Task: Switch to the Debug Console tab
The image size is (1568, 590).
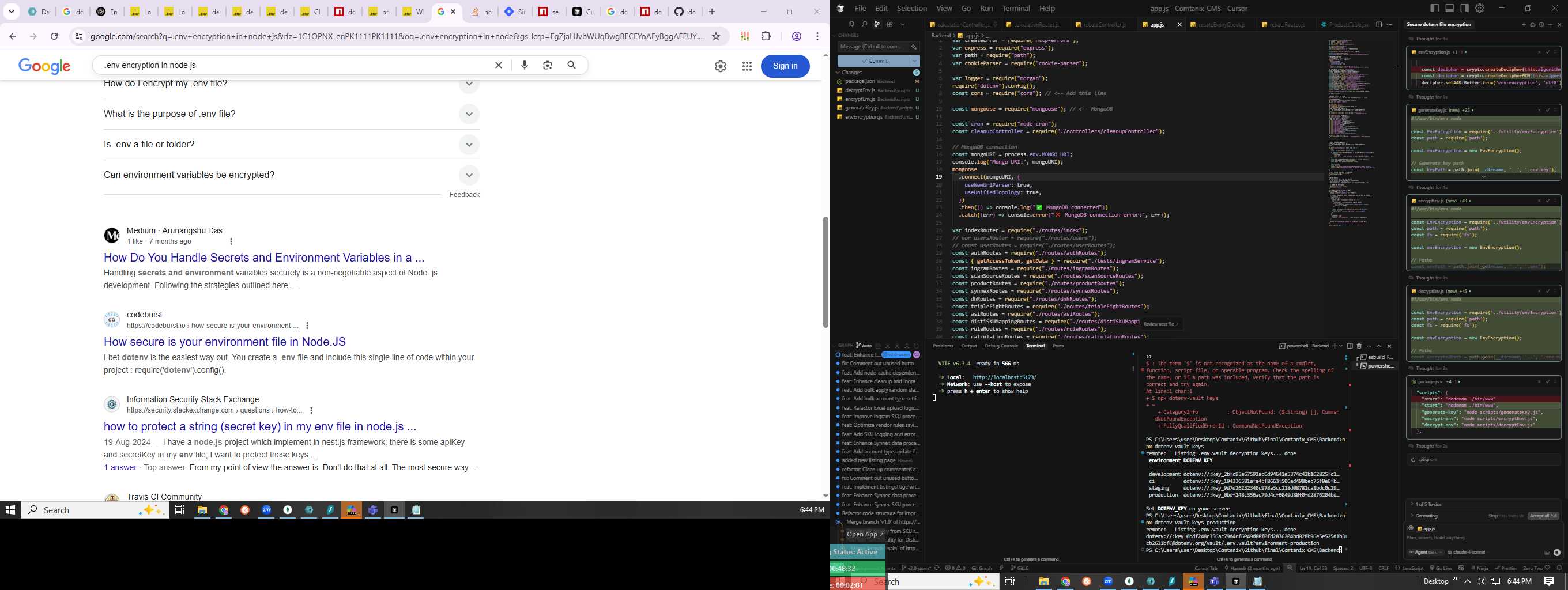Action: tap(1001, 346)
